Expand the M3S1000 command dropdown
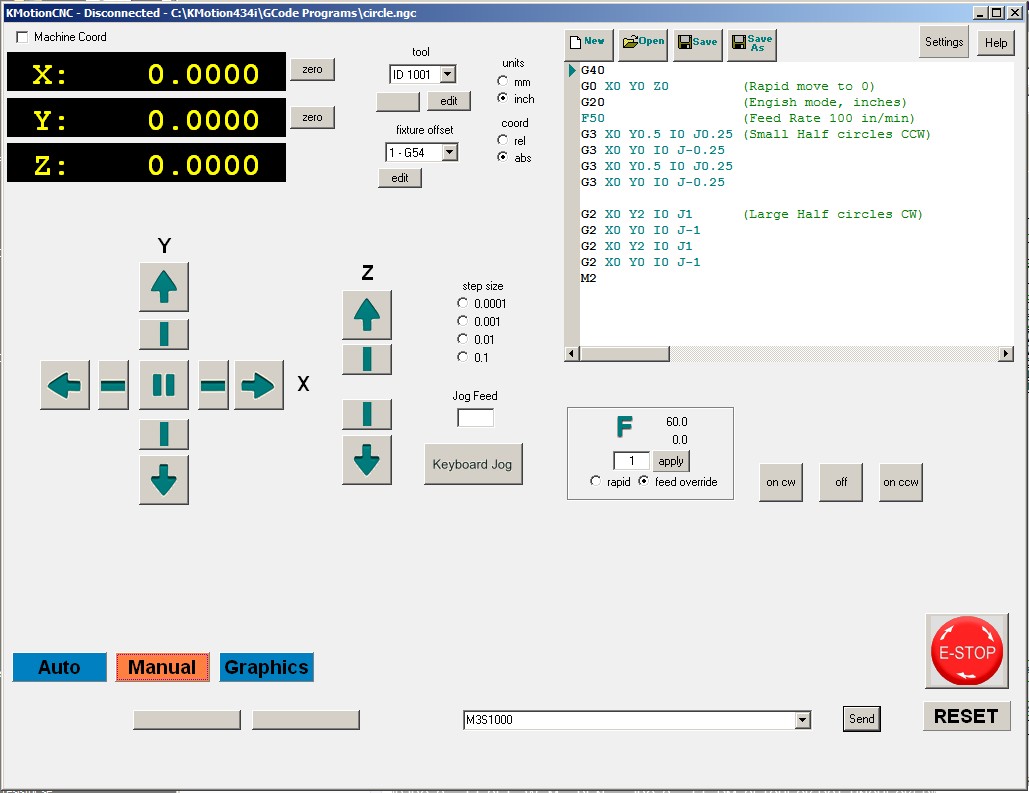The height and width of the screenshot is (793, 1029). 802,720
